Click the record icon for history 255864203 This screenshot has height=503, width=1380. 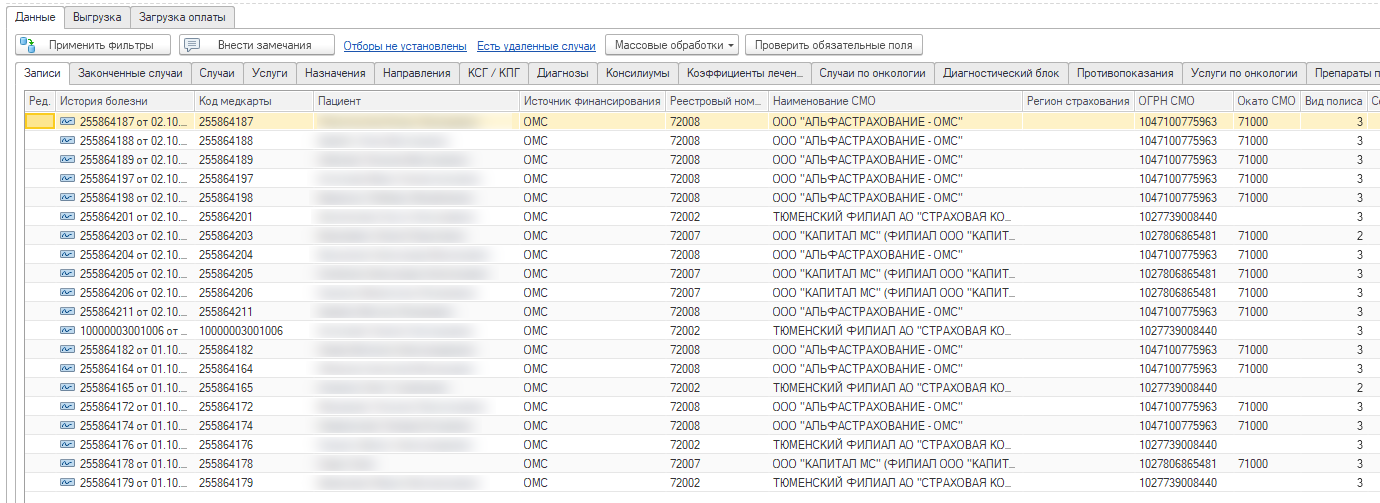[68, 236]
